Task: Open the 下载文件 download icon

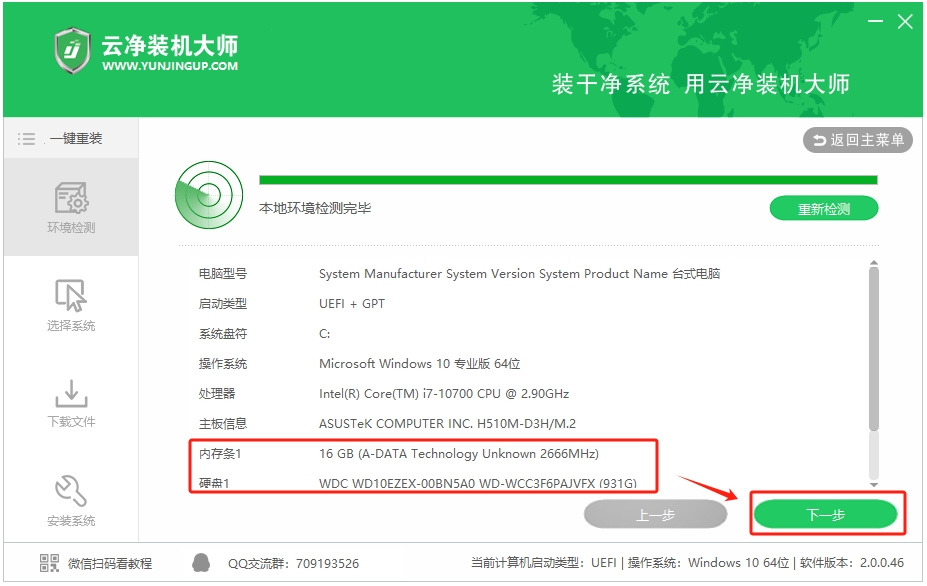Action: coord(71,393)
